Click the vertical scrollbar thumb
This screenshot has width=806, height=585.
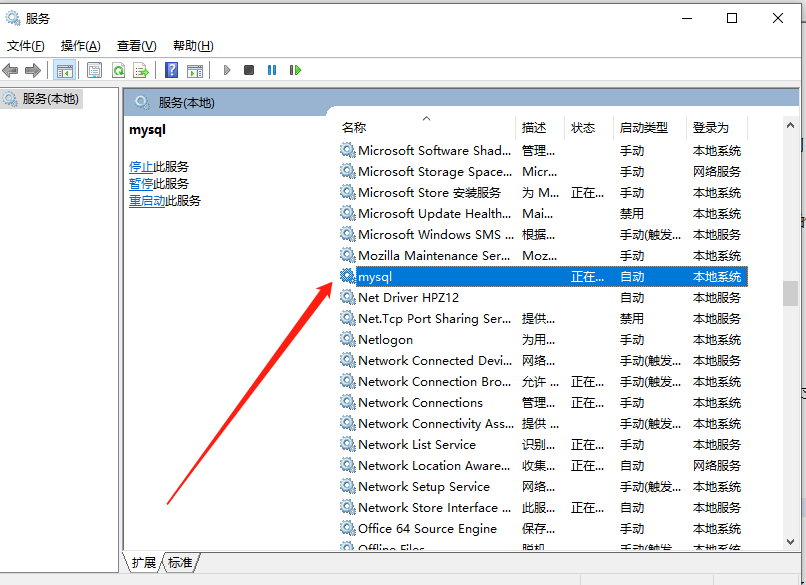790,293
